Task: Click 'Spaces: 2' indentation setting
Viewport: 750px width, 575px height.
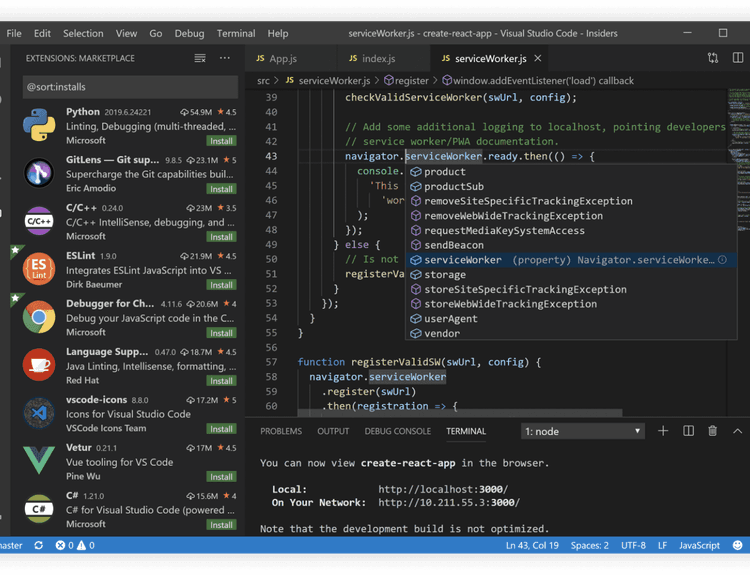Action: click(589, 545)
